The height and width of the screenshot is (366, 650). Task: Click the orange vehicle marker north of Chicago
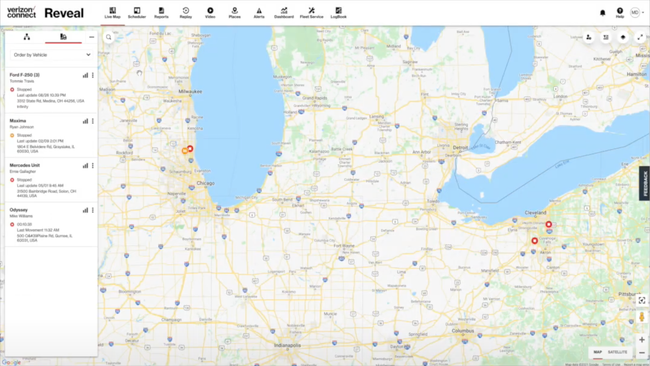click(184, 151)
